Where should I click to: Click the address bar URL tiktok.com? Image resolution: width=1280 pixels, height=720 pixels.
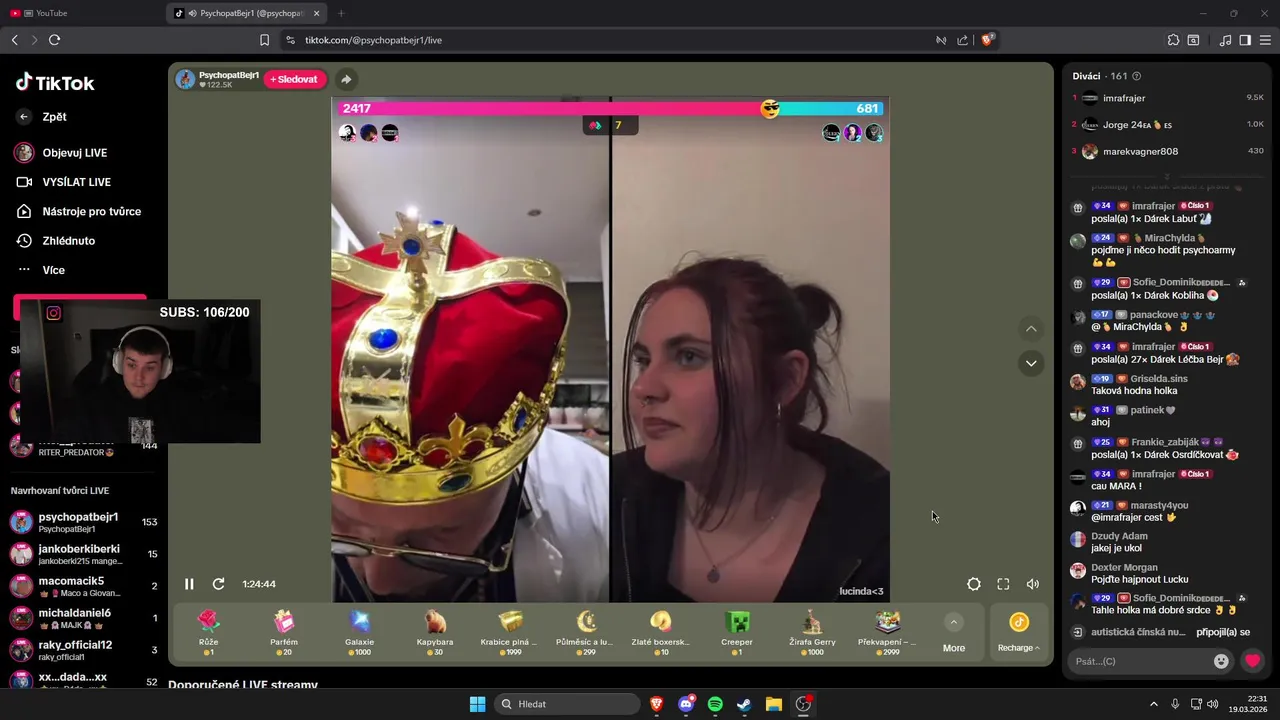pyautogui.click(x=373, y=40)
